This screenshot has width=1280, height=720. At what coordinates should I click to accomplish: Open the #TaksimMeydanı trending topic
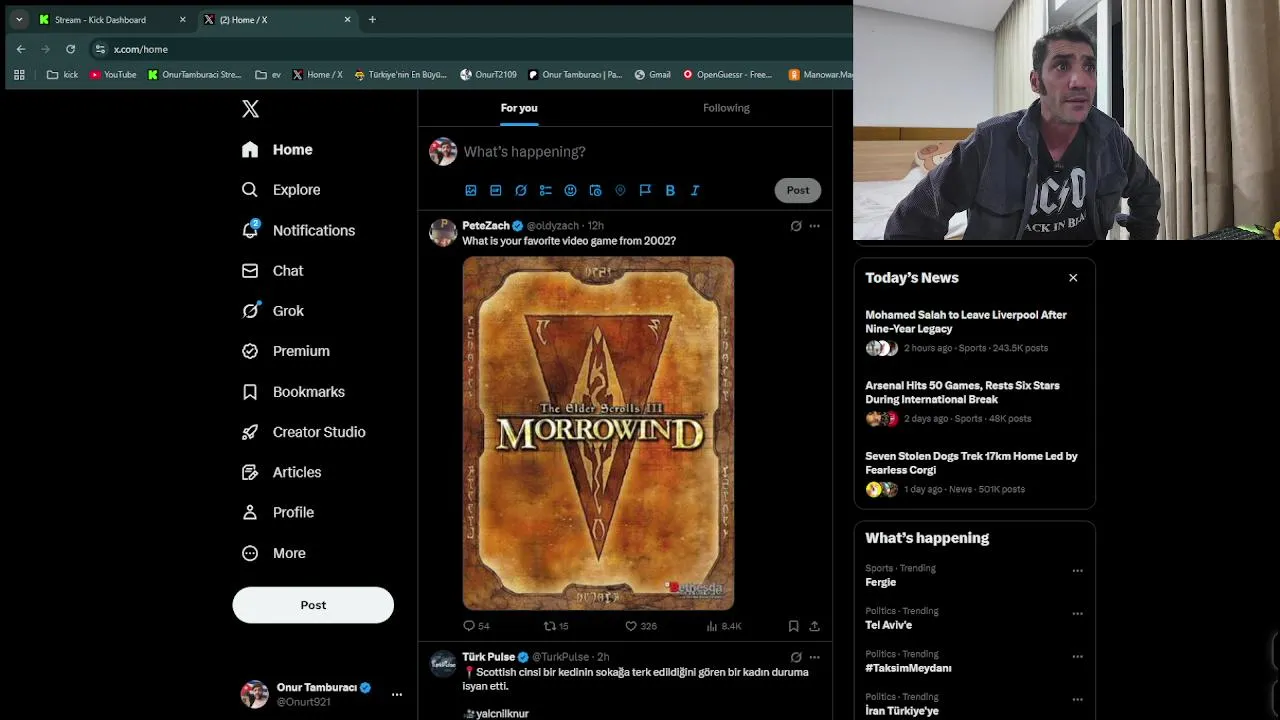908,668
